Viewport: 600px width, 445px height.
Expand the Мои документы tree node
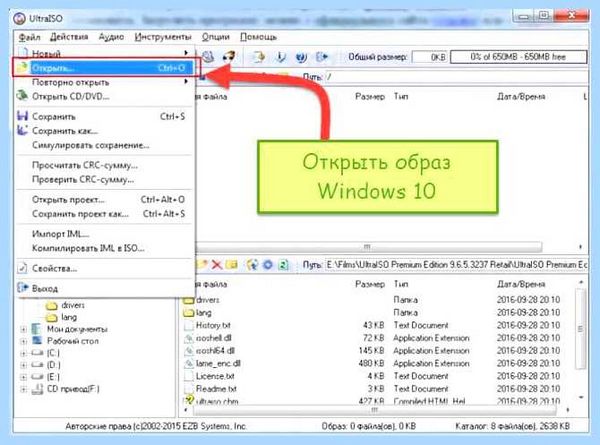point(23,329)
